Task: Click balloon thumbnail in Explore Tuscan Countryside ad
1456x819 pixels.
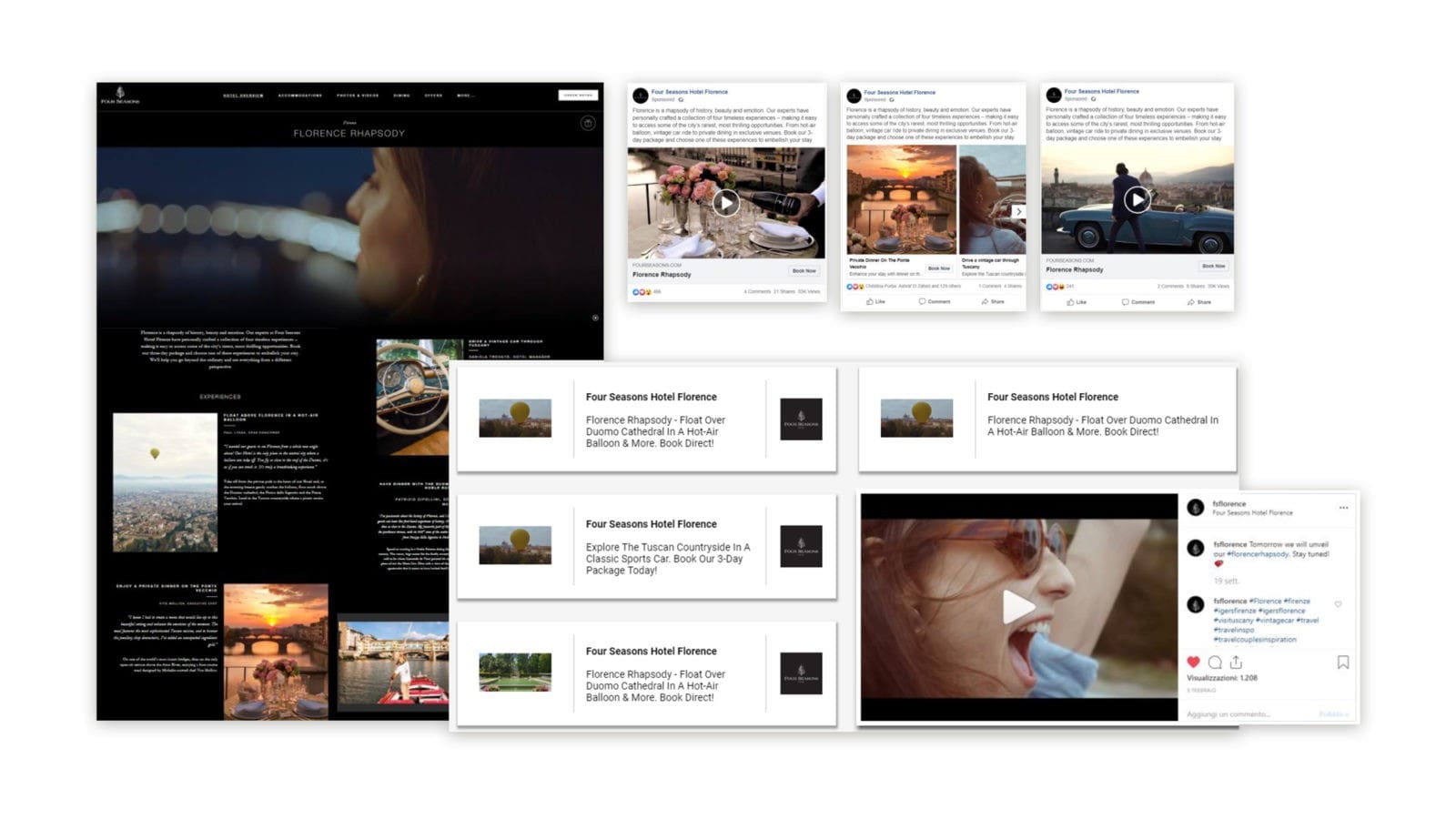Action: pyautogui.click(x=515, y=546)
